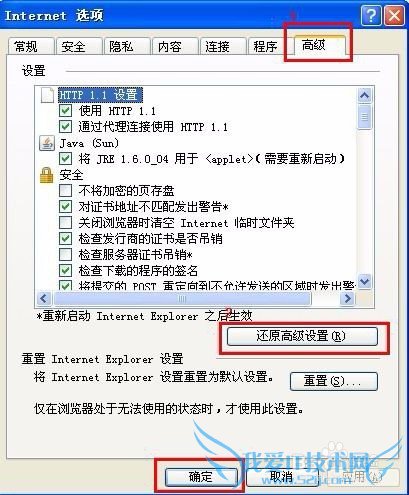Toggle 检查服务器证书吊销 checkbox

click(65, 255)
